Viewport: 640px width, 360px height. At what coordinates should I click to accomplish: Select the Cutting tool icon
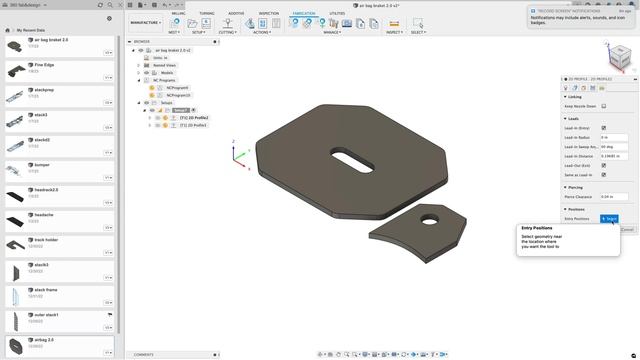click(228, 23)
